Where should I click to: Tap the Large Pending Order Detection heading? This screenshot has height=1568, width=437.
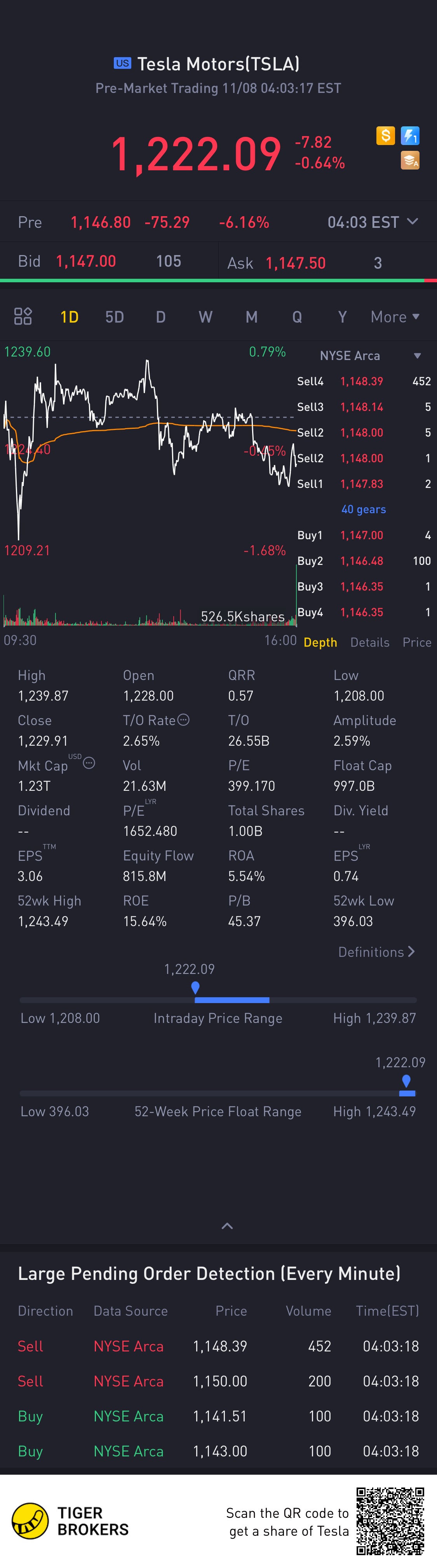pos(209,1273)
